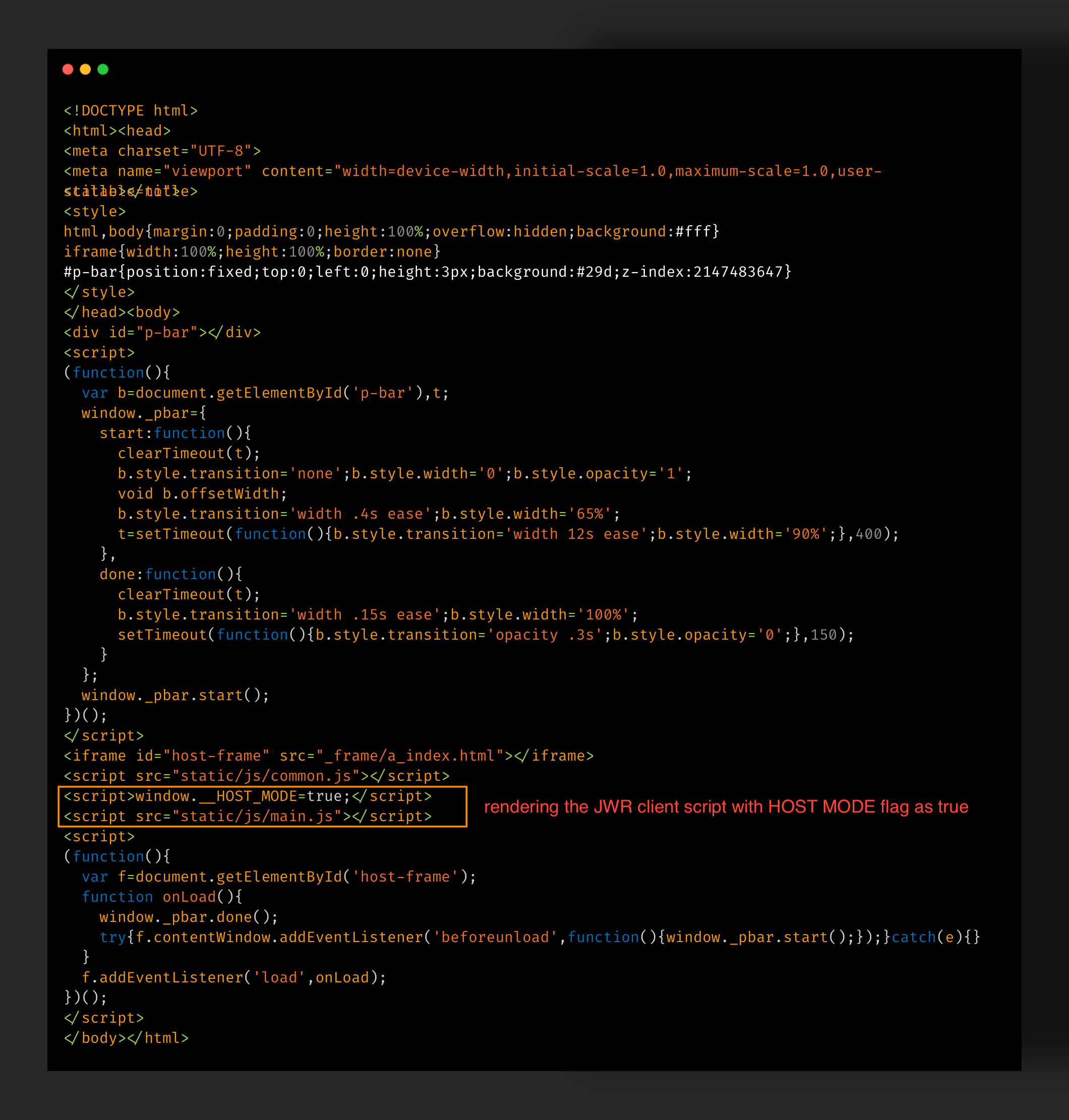Click the 'function onLoad(){' line
This screenshot has width=1069, height=1120.
162,897
